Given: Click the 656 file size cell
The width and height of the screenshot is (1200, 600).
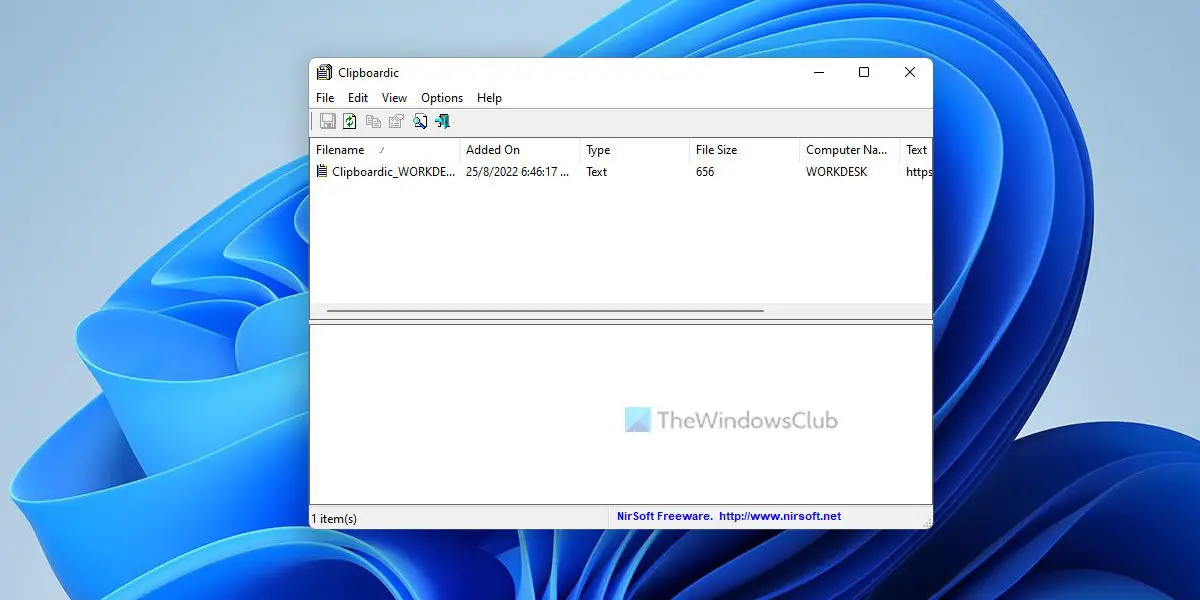Looking at the screenshot, I should click(705, 172).
